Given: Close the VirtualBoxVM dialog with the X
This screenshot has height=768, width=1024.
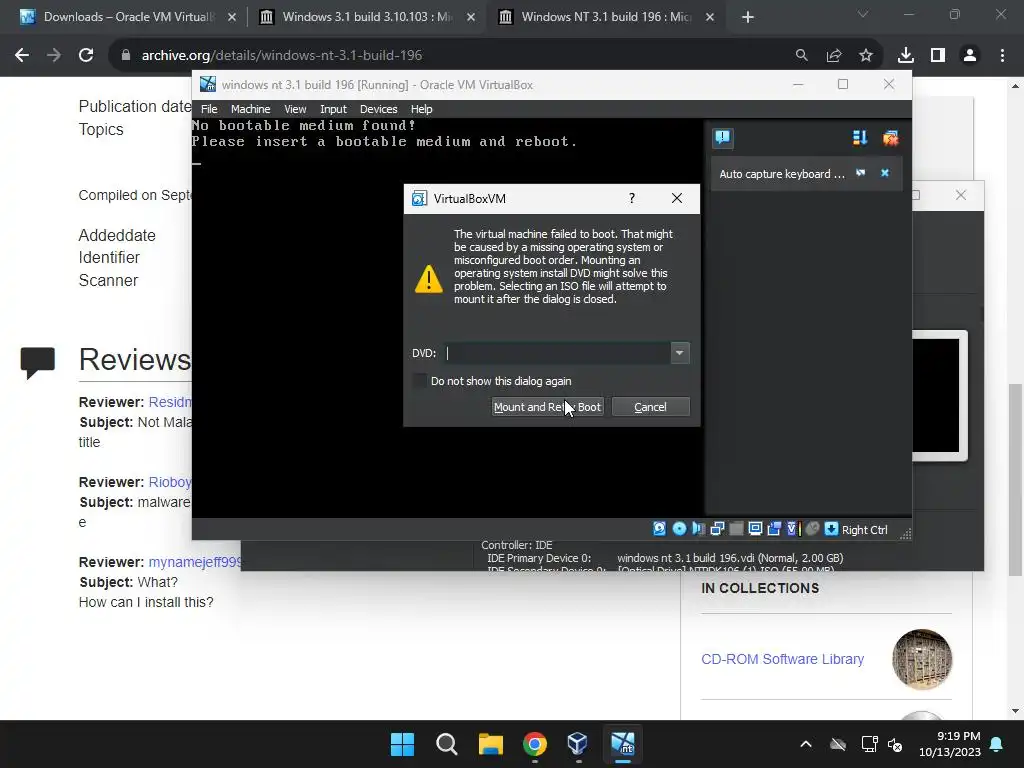Looking at the screenshot, I should [677, 198].
